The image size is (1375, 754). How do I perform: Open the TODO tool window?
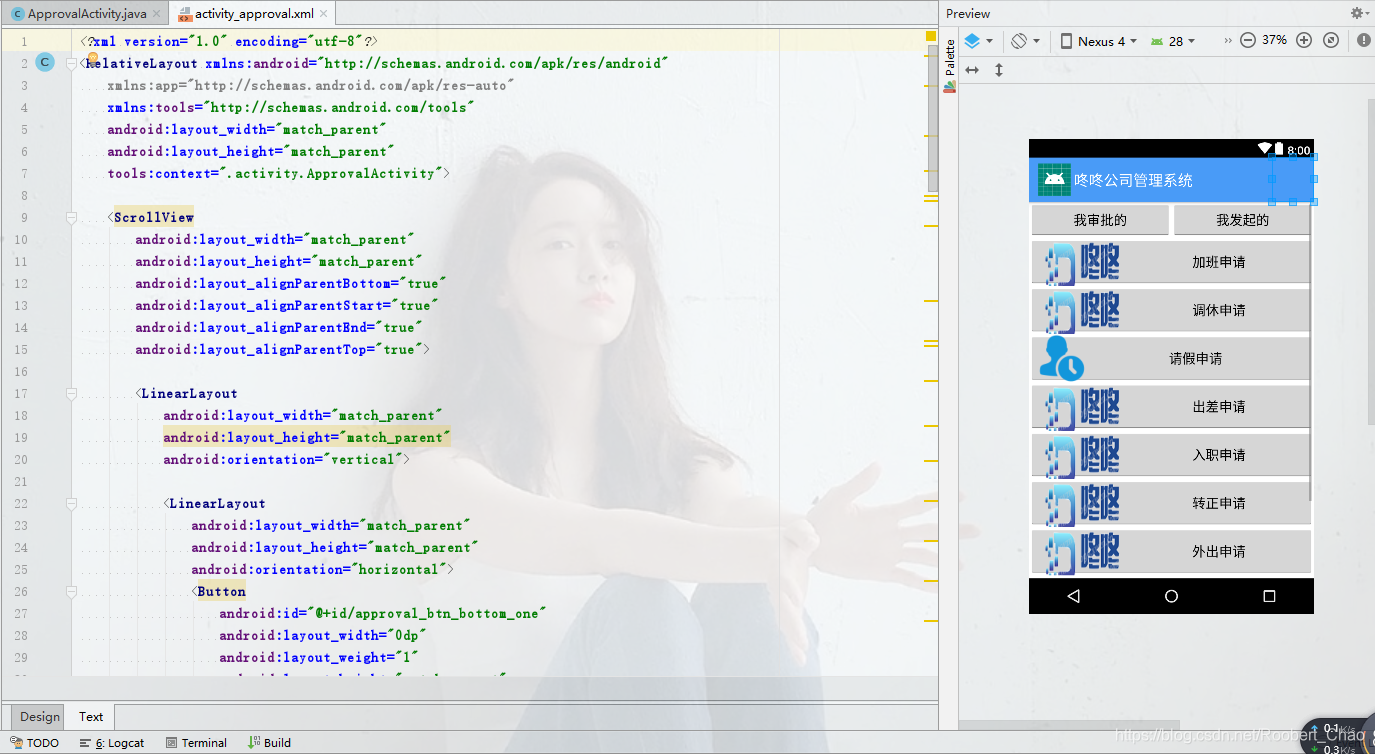(35, 743)
